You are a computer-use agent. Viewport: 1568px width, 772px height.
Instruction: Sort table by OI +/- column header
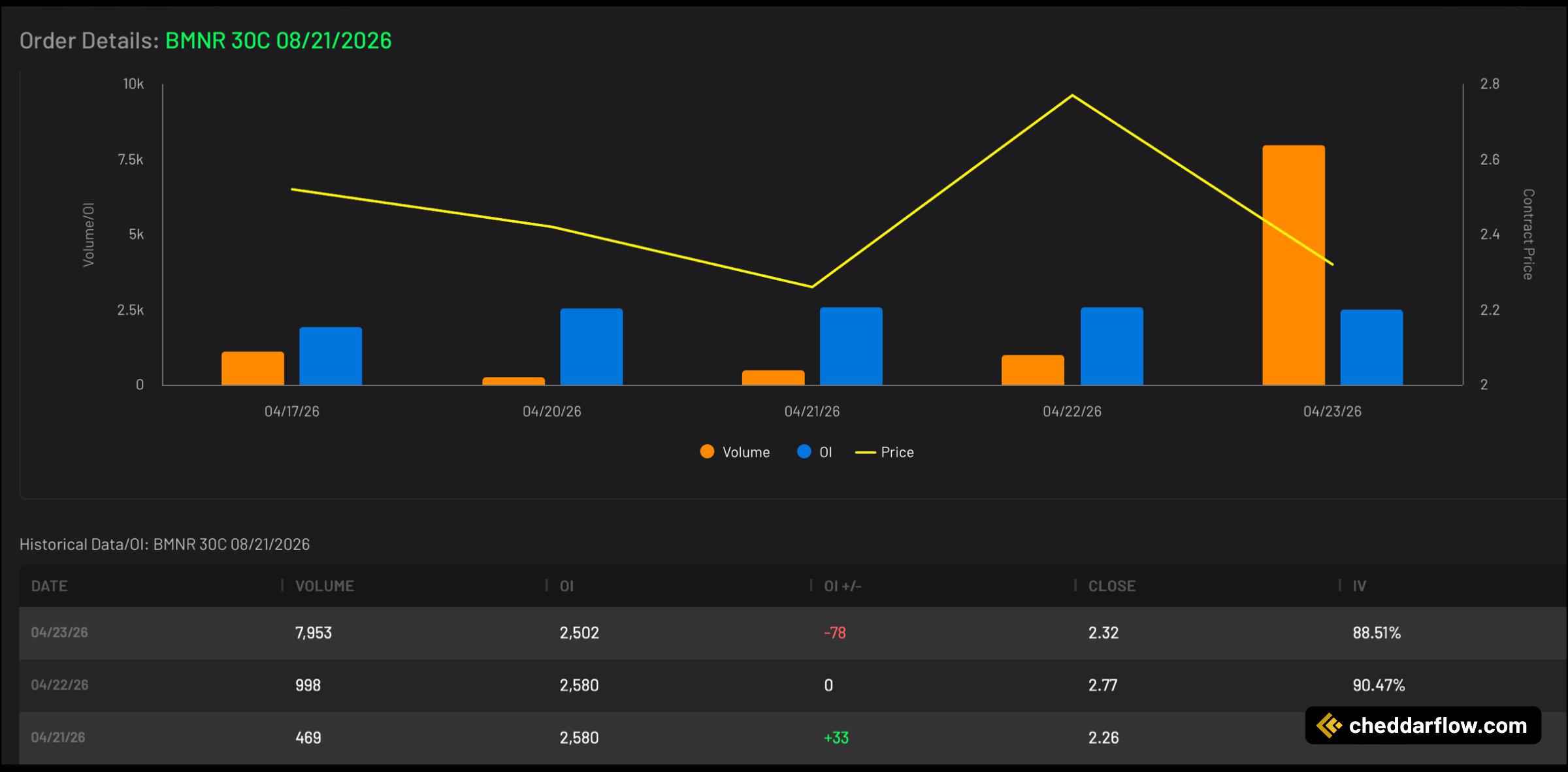pos(843,586)
